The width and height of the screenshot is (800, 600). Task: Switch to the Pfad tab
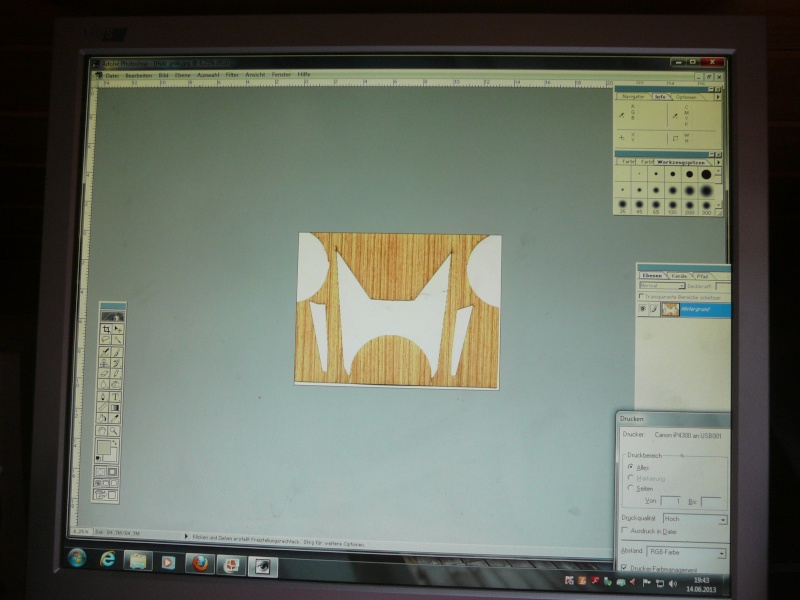pyautogui.click(x=702, y=276)
